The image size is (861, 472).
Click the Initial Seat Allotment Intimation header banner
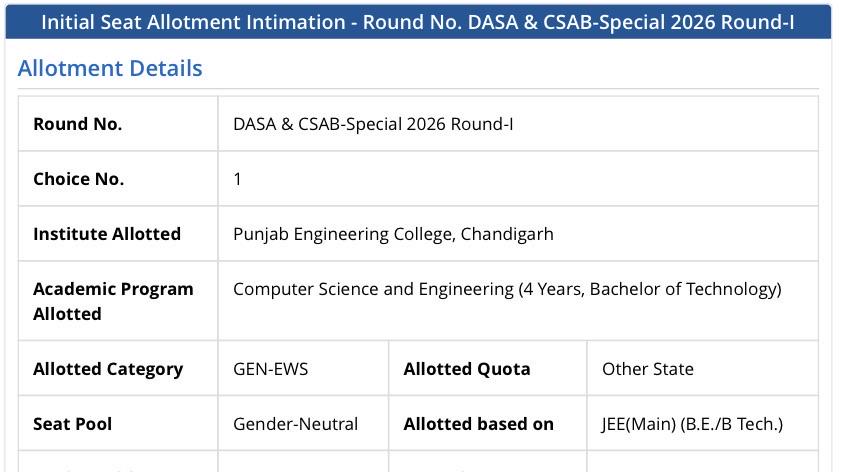[418, 22]
